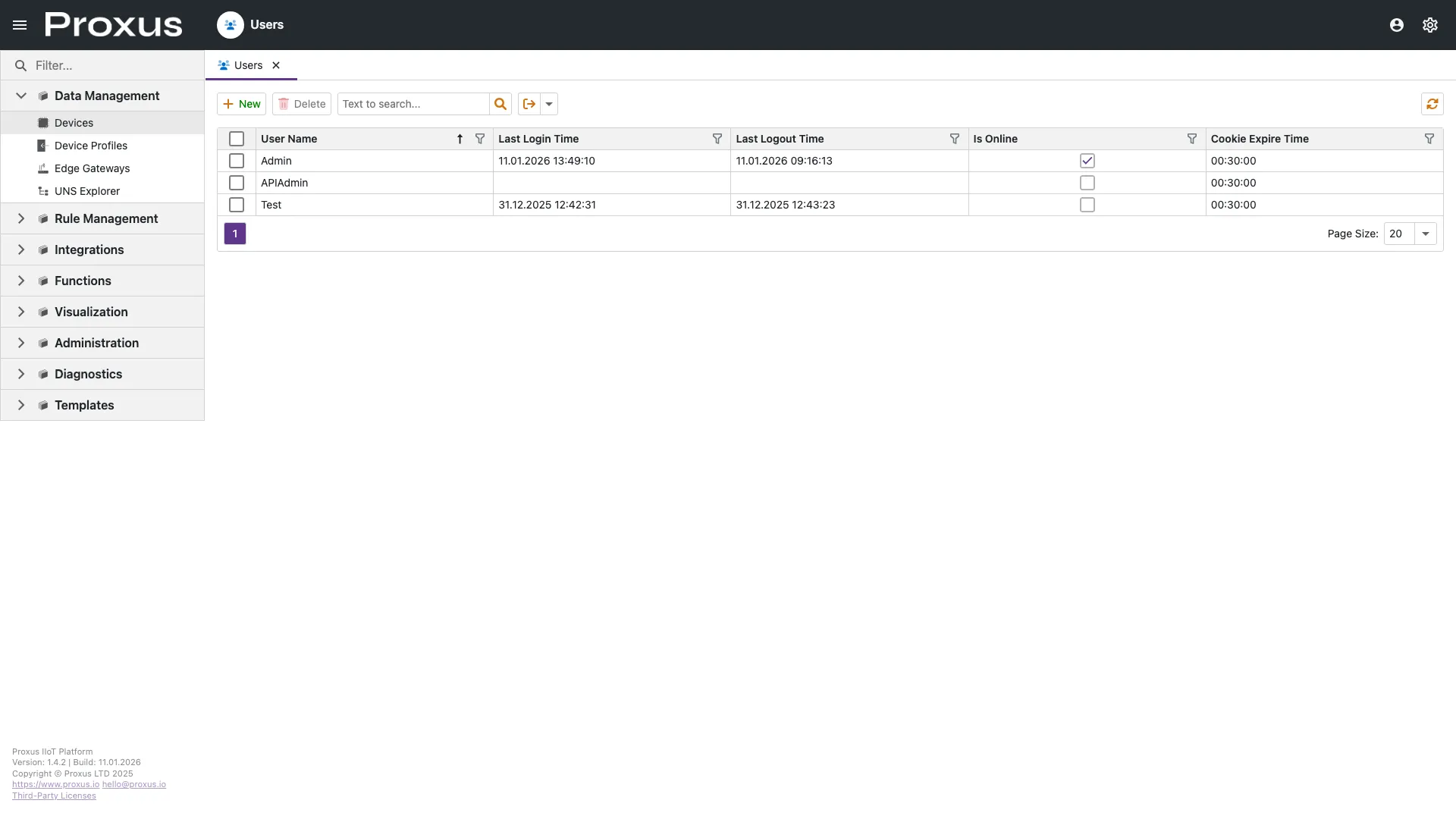Screen dimensions: 1456x819
Task: Collapse the Data Management section
Action: coord(20,96)
